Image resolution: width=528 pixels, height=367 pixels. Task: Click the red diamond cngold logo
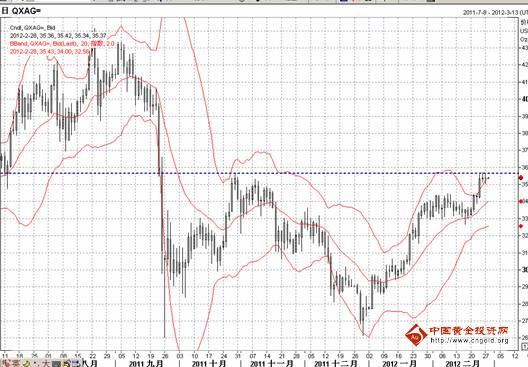click(x=416, y=335)
